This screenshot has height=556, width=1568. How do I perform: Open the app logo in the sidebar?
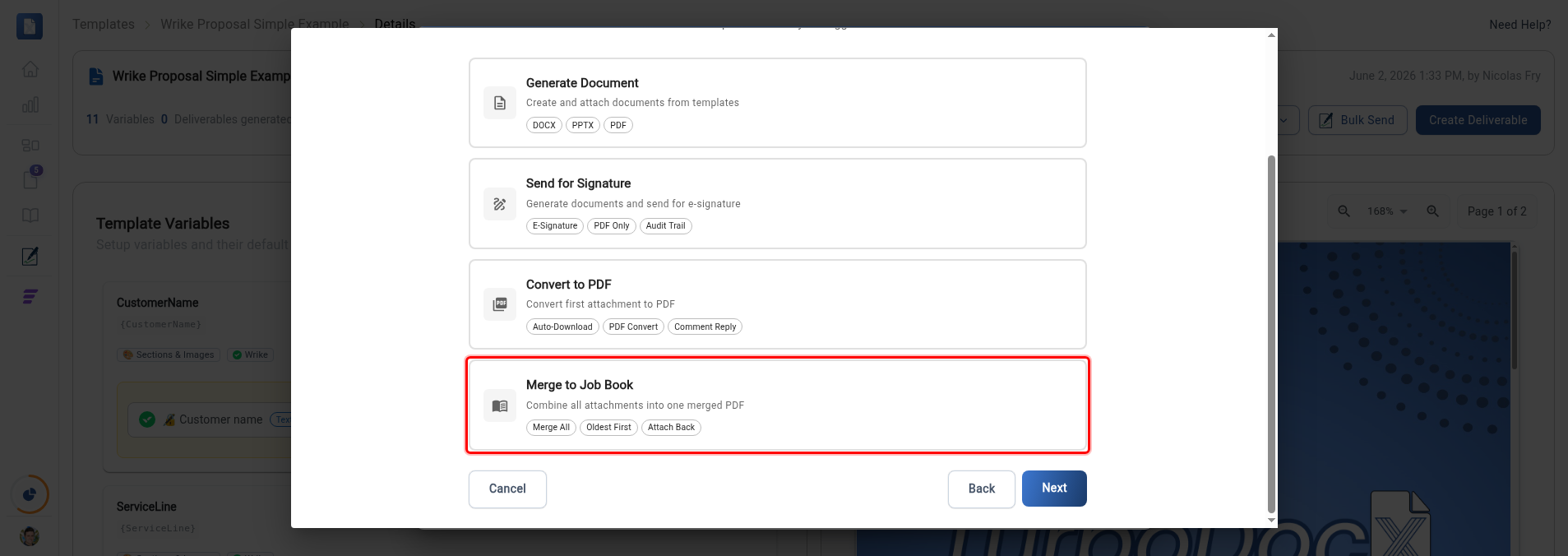point(30,26)
